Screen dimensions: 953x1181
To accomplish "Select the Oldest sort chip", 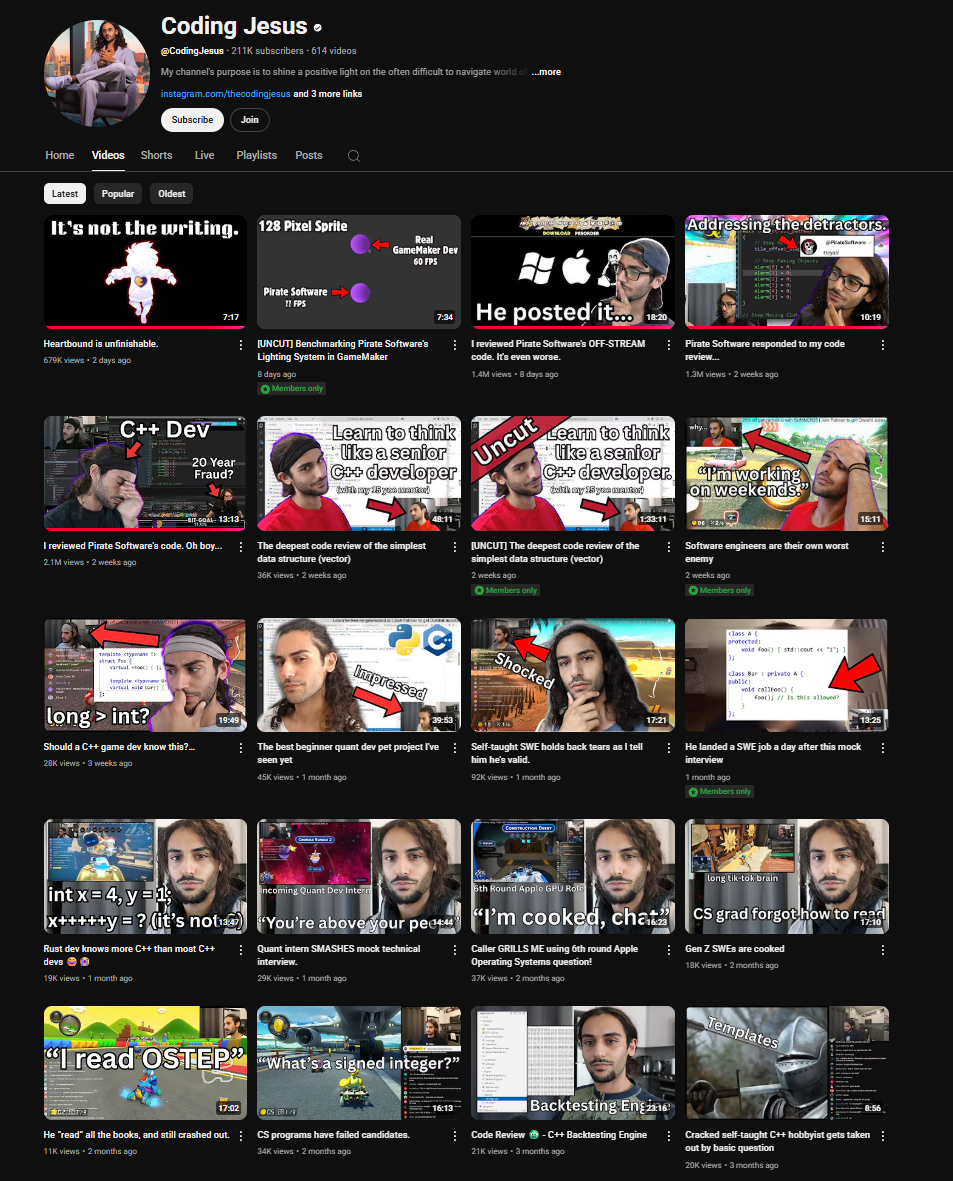I will (172, 194).
